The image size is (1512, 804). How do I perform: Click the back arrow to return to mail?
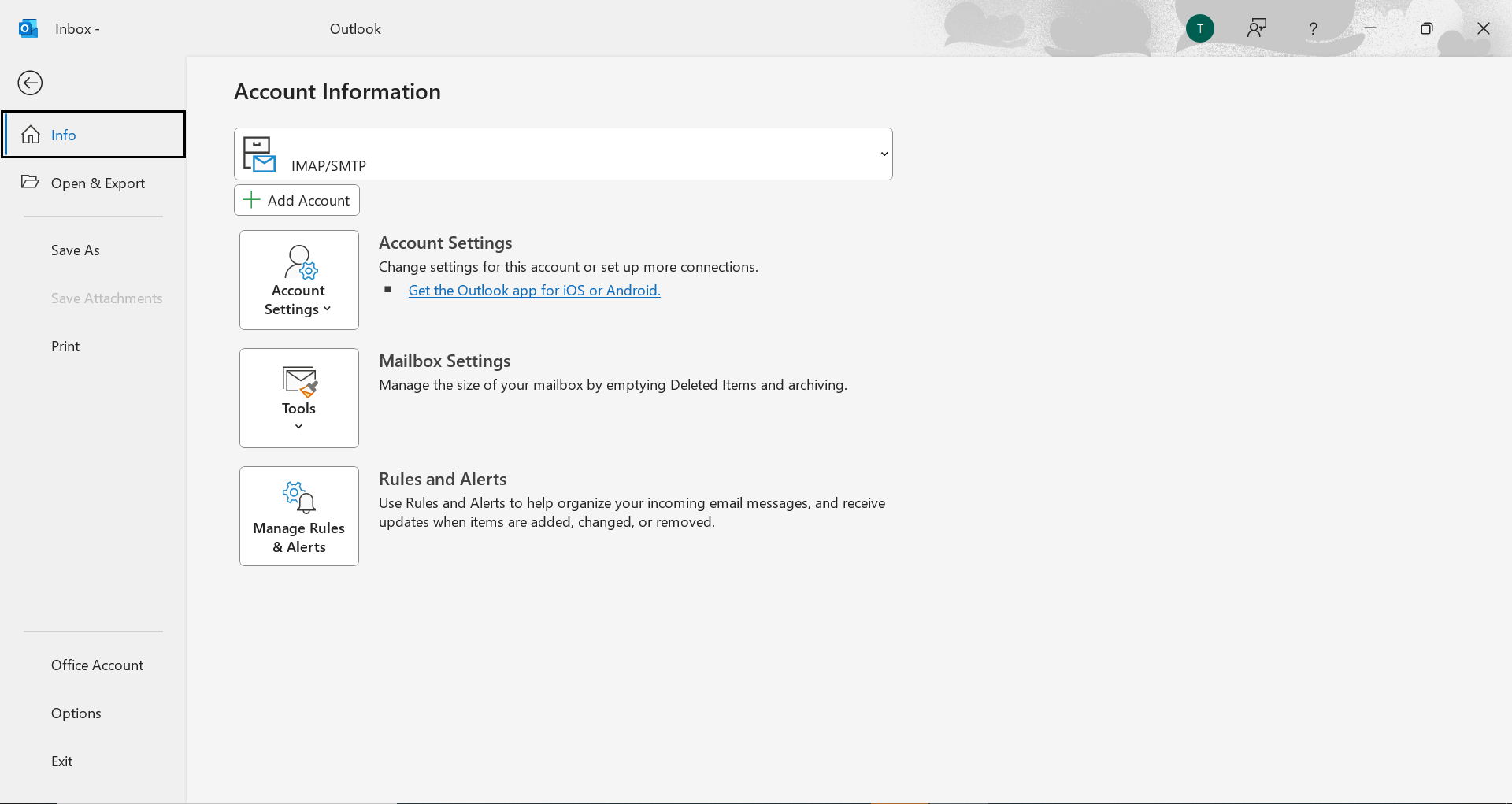(x=30, y=83)
